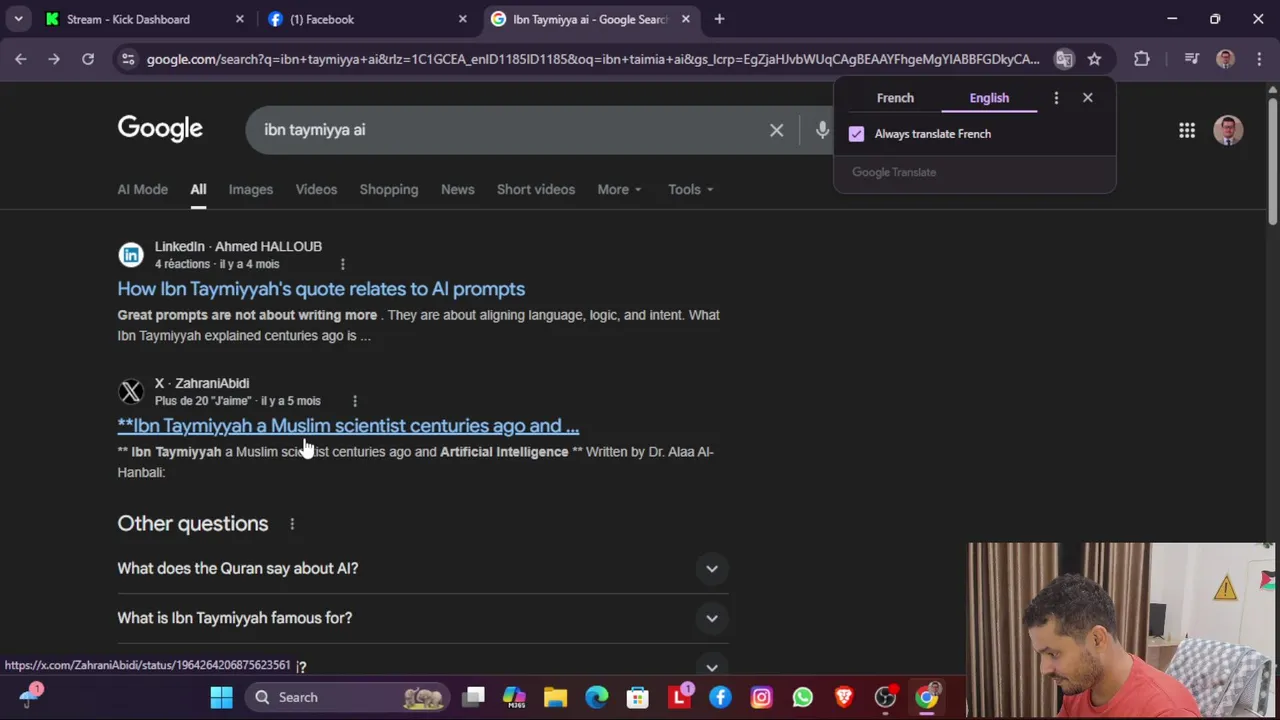Open Chrome profile avatar in toolbar
This screenshot has height=720, width=1280.
(x=1225, y=59)
